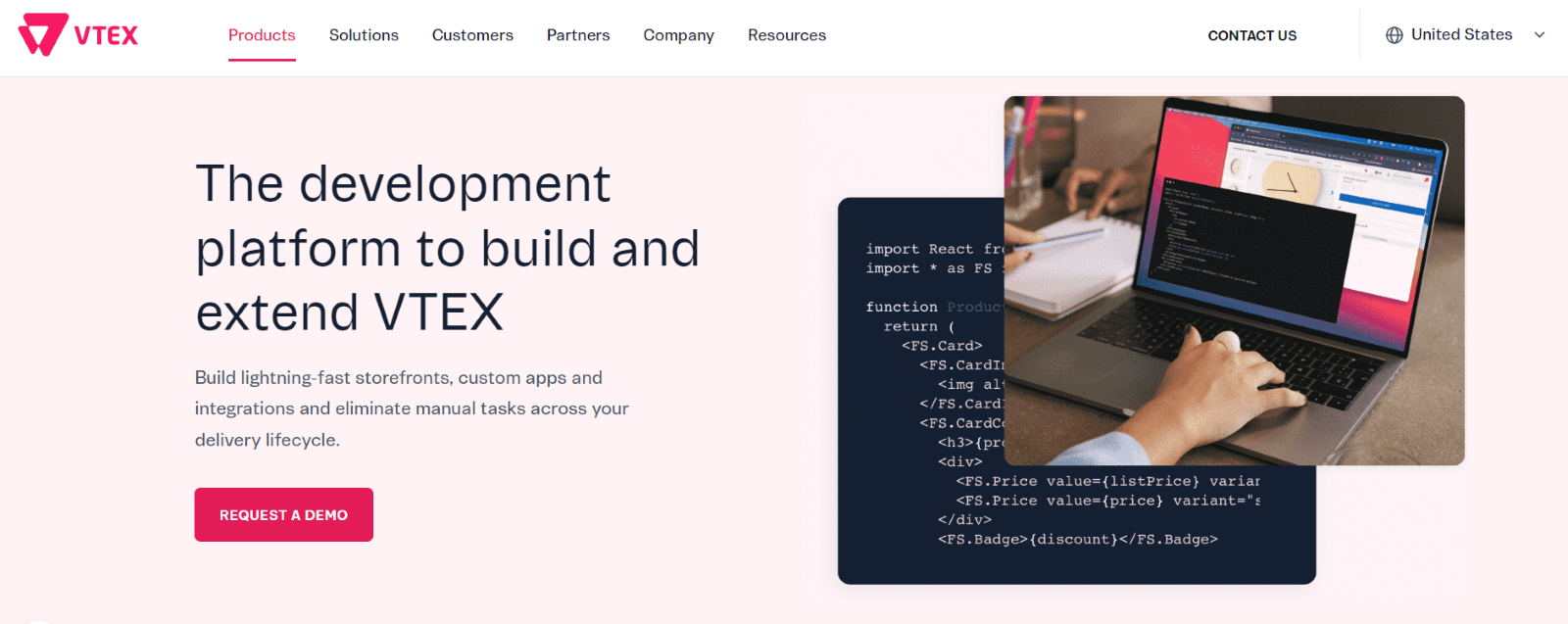1568x624 pixels.
Task: Expand the United States region chevron
Action: click(x=1540, y=35)
